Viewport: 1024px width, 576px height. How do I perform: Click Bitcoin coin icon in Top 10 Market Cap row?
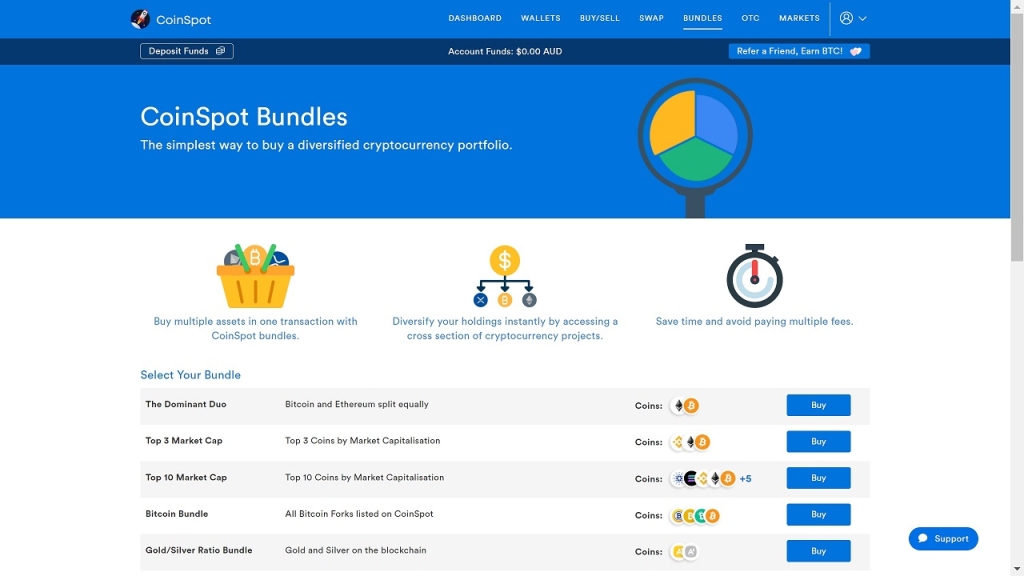pos(728,479)
